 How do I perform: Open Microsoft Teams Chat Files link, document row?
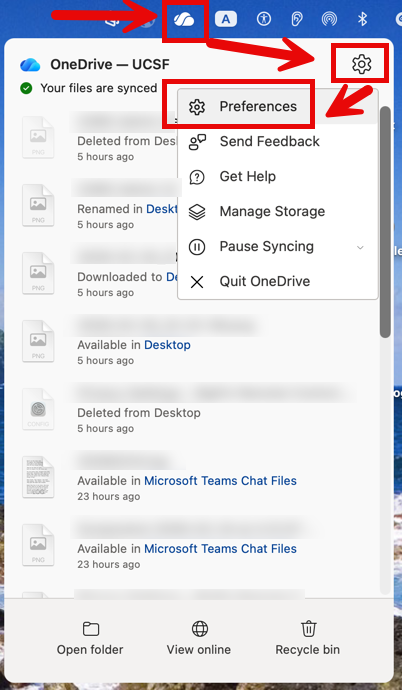click(x=220, y=481)
